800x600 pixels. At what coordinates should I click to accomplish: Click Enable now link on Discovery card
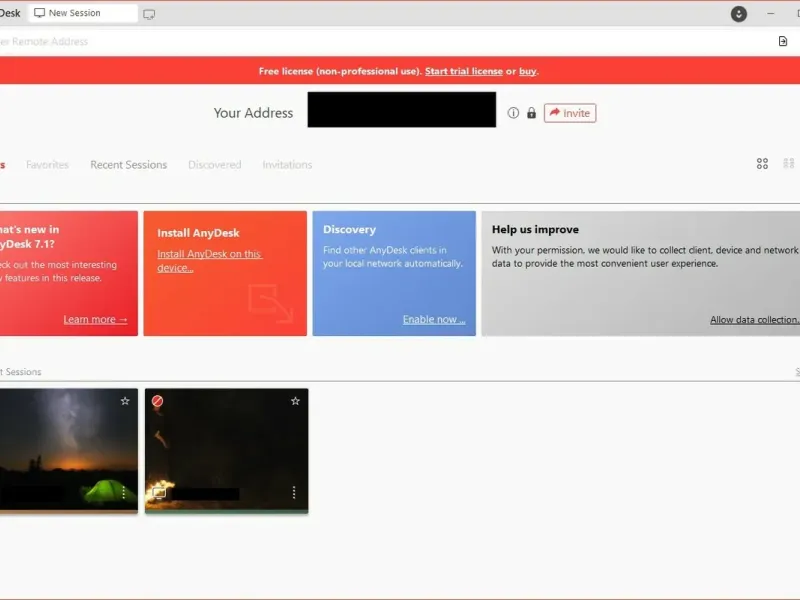(x=434, y=320)
